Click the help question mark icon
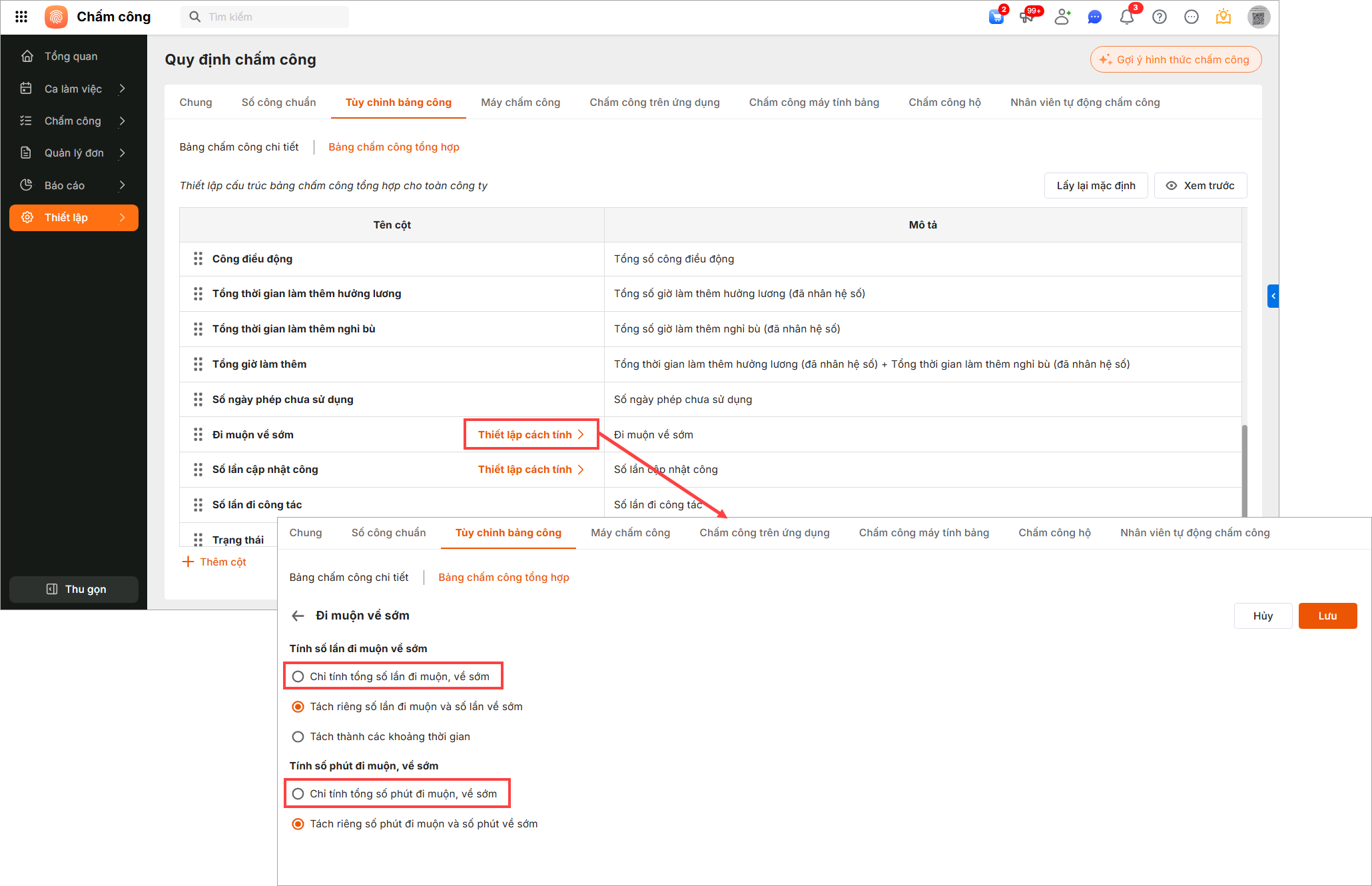Image resolution: width=1372 pixels, height=886 pixels. pos(1160,17)
